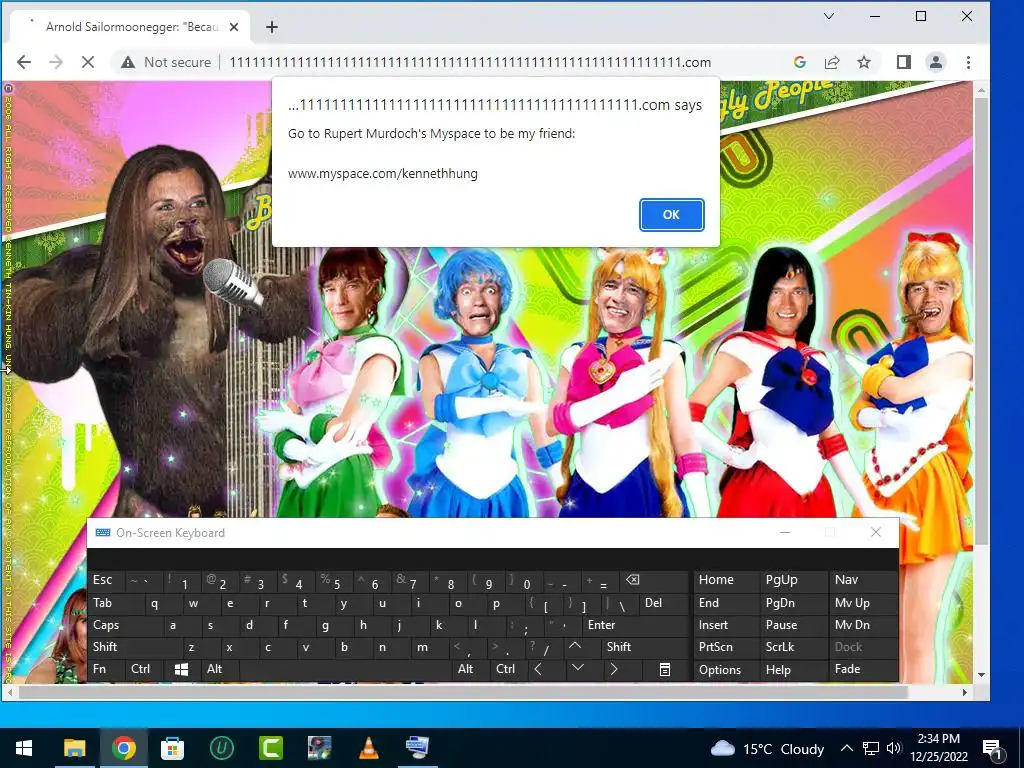Close the Arnold Sailormoonegger tab
Screen dimensions: 1024x768
click(x=234, y=27)
